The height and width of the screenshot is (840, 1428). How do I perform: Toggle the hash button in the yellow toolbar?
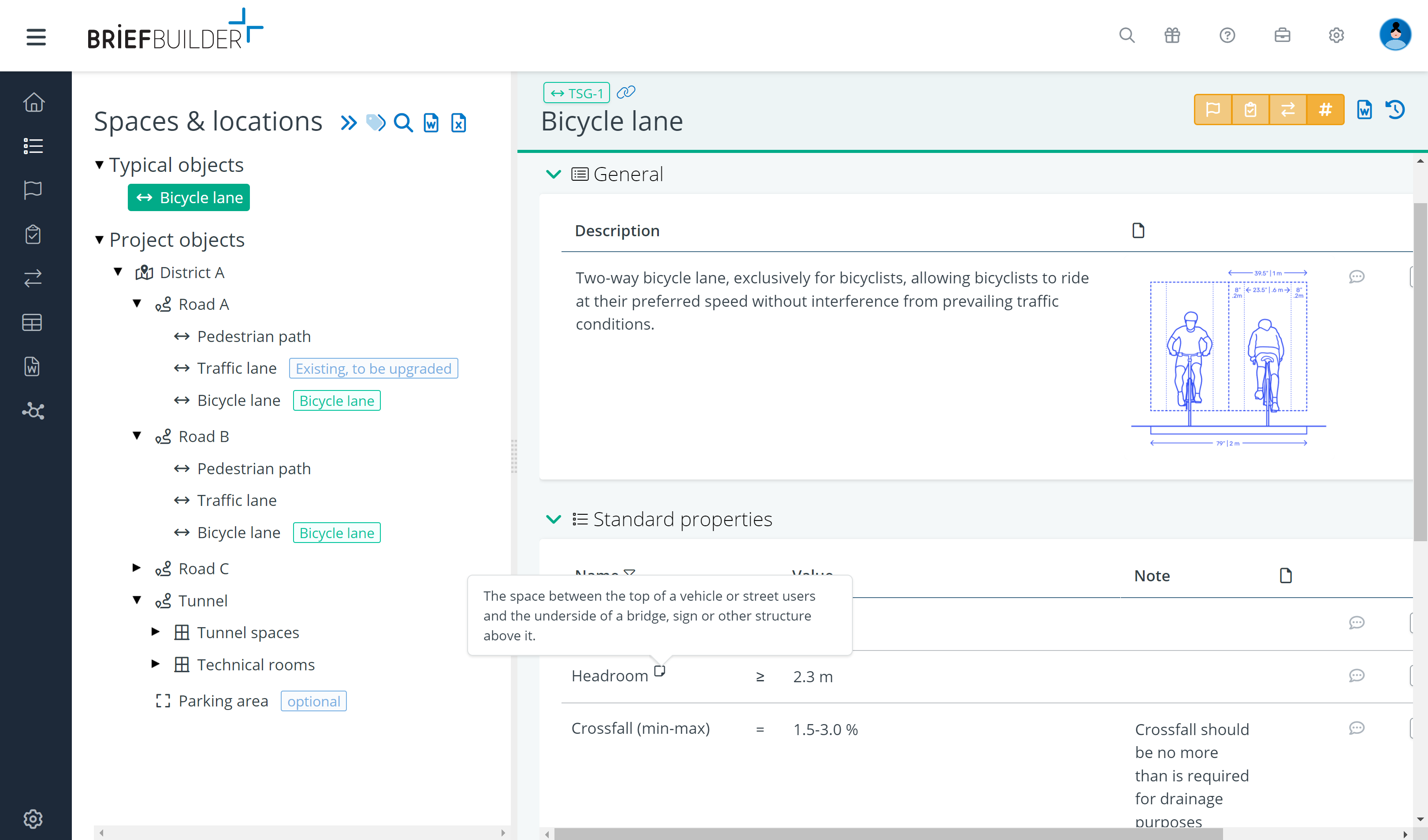coord(1325,109)
